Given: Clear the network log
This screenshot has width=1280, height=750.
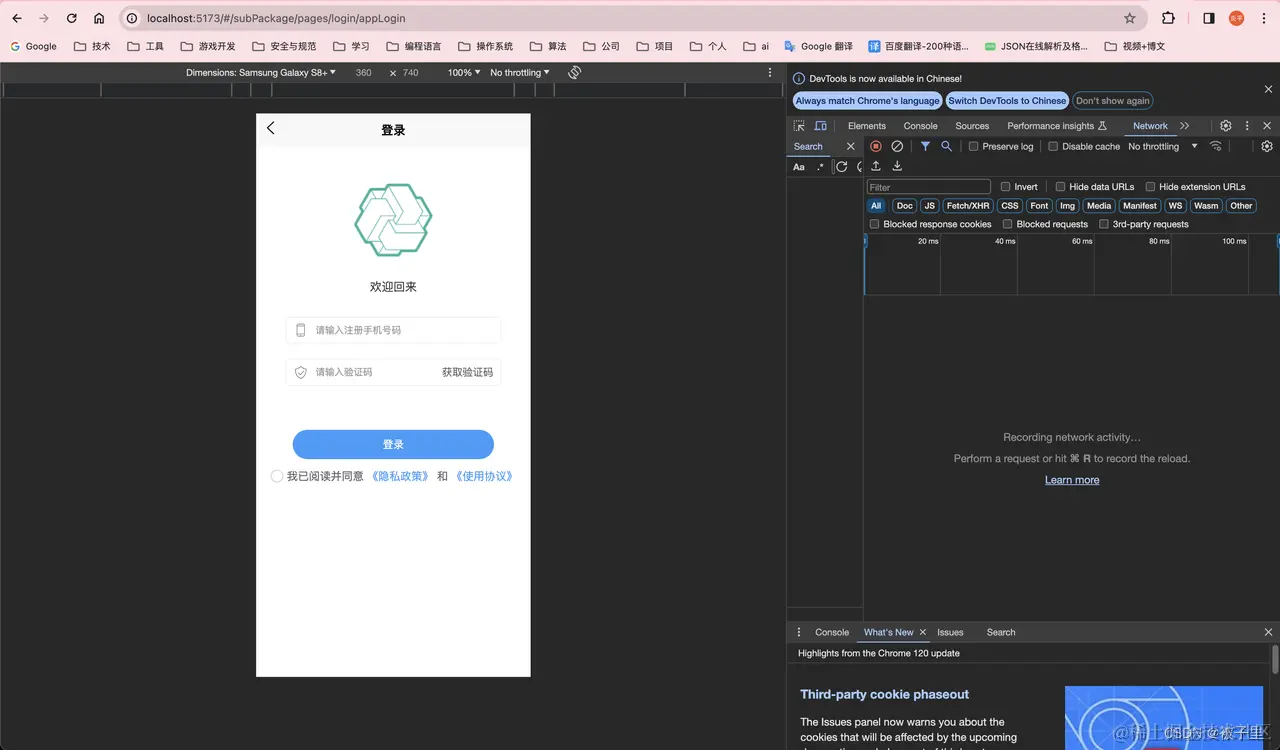Looking at the screenshot, I should pyautogui.click(x=897, y=146).
